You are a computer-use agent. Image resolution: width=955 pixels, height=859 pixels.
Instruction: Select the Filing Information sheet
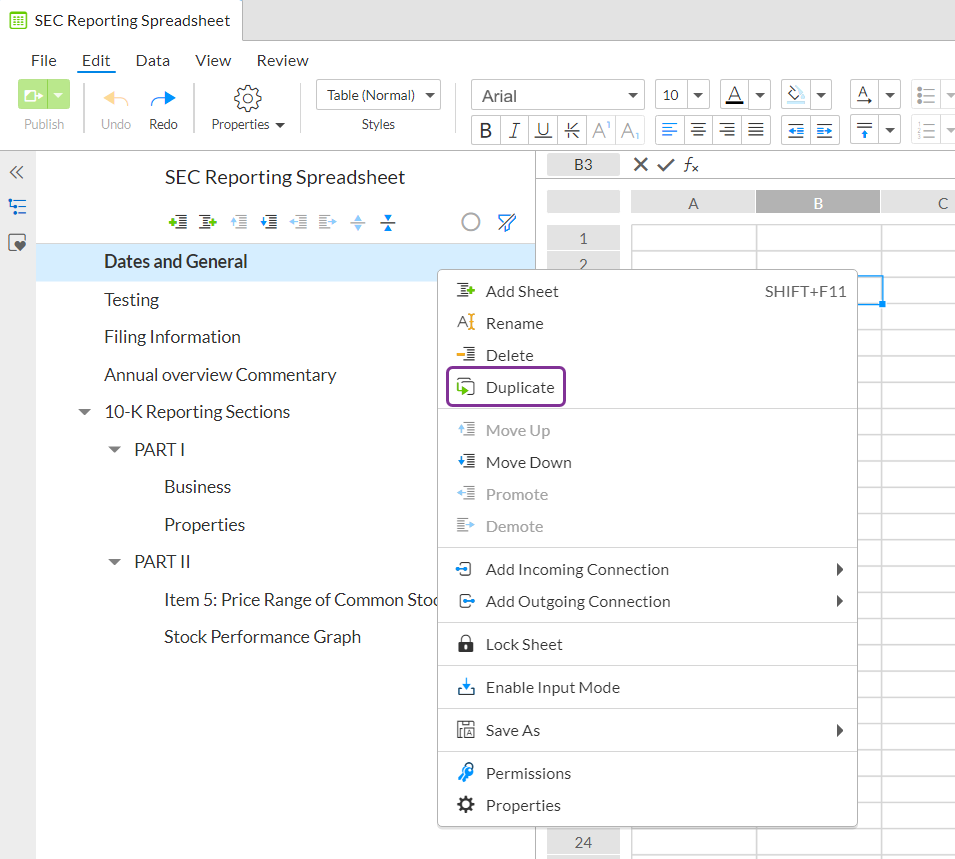[172, 337]
